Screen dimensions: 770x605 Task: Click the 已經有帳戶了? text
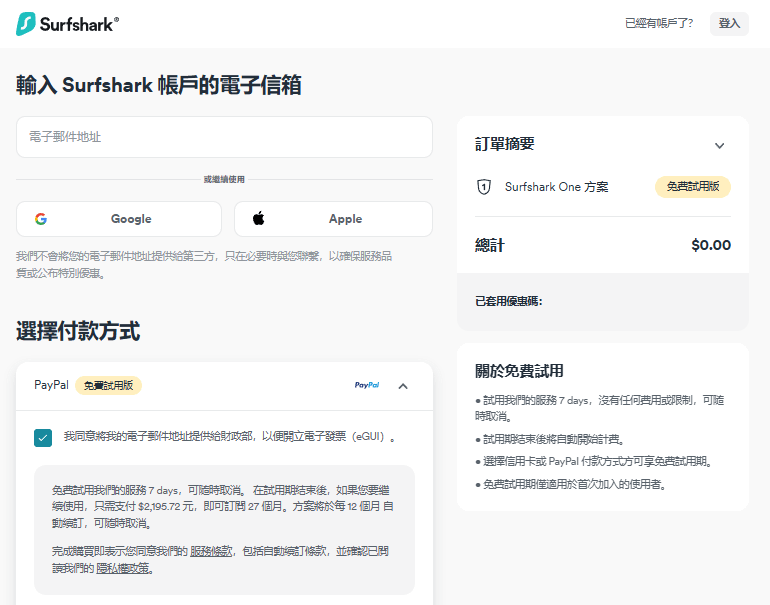point(659,24)
